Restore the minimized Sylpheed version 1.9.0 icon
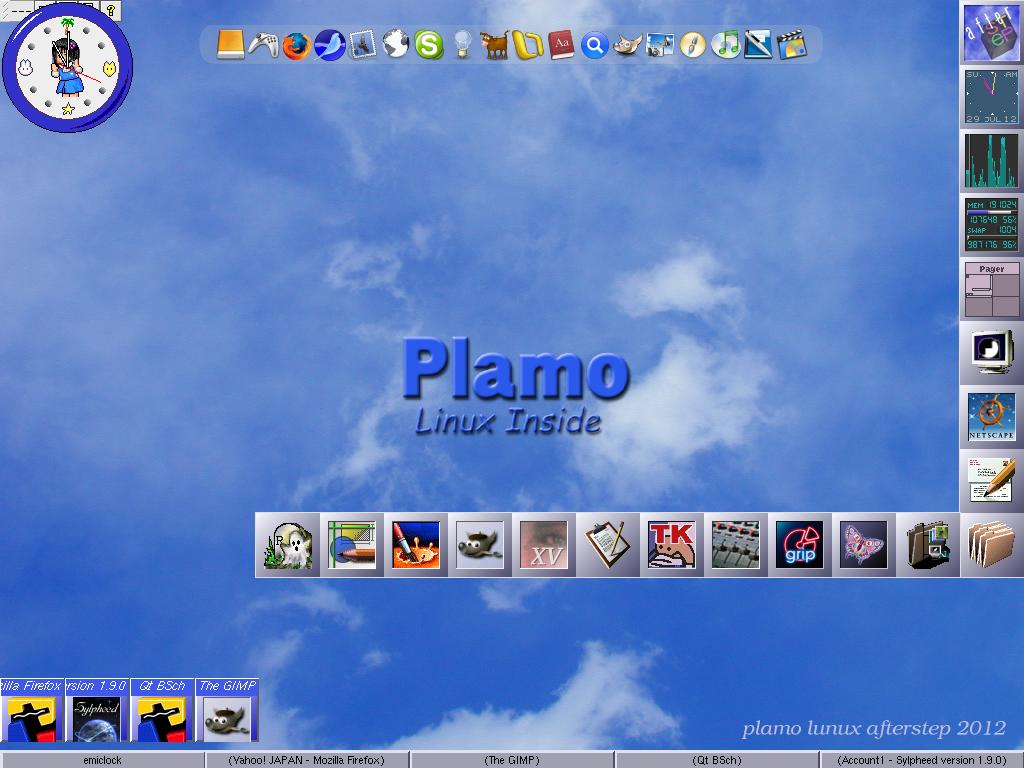 pyautogui.click(x=96, y=712)
